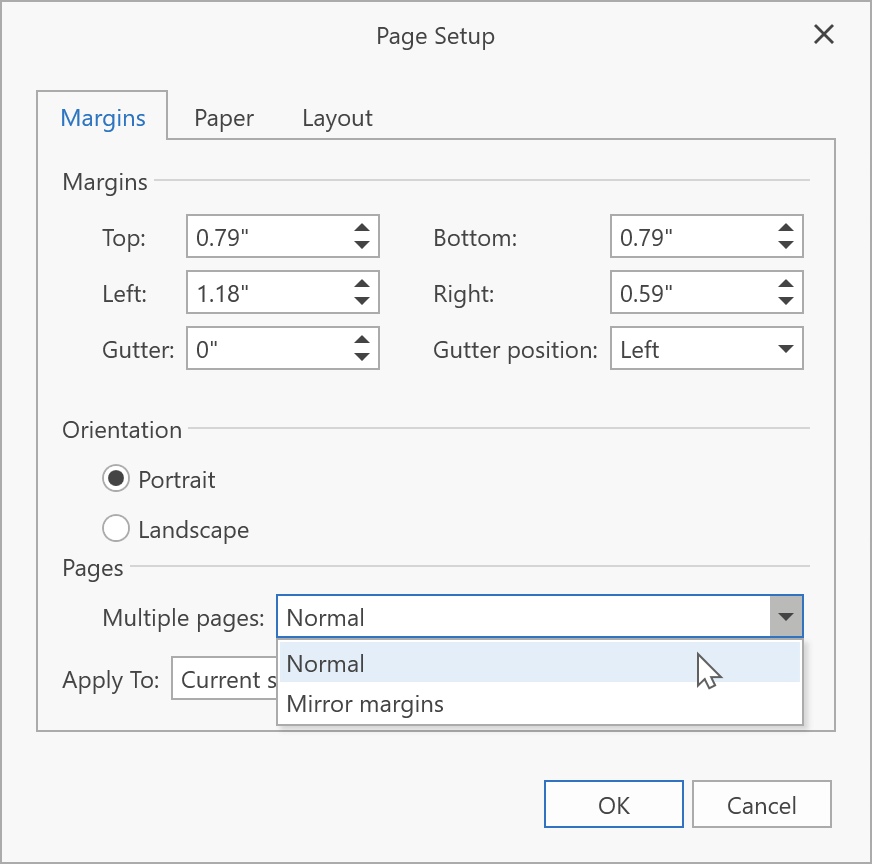
Task: Increase the Top margin with up arrow
Action: pyautogui.click(x=362, y=229)
